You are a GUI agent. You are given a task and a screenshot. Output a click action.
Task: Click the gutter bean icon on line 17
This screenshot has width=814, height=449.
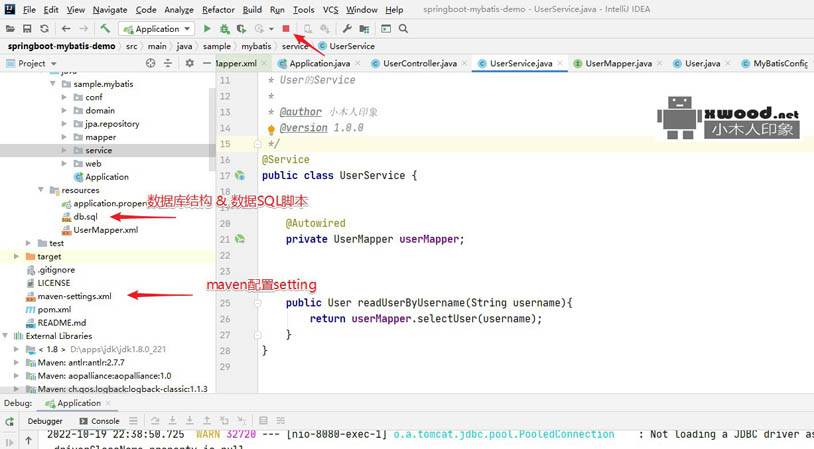(x=239, y=175)
